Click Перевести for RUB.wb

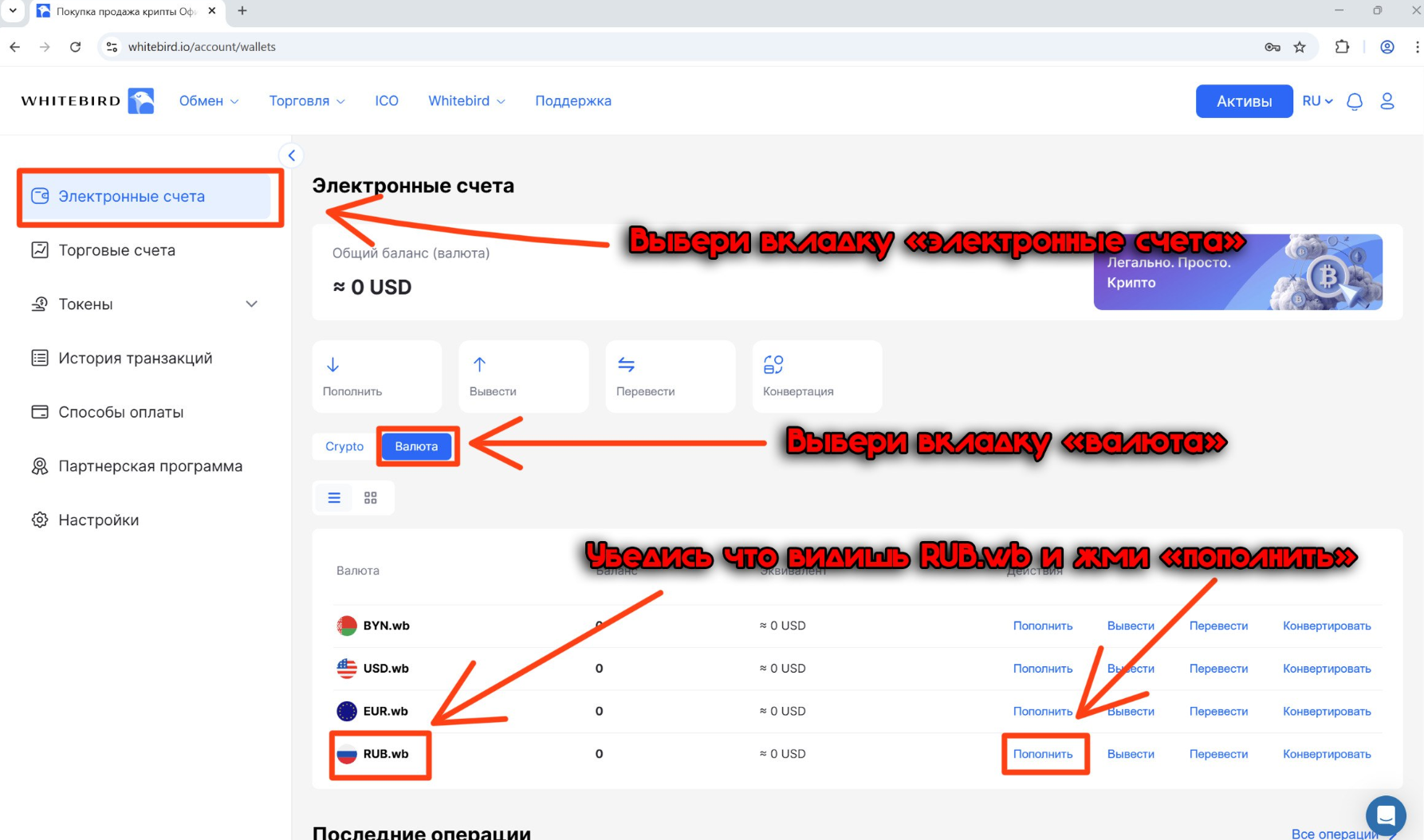click(1218, 754)
